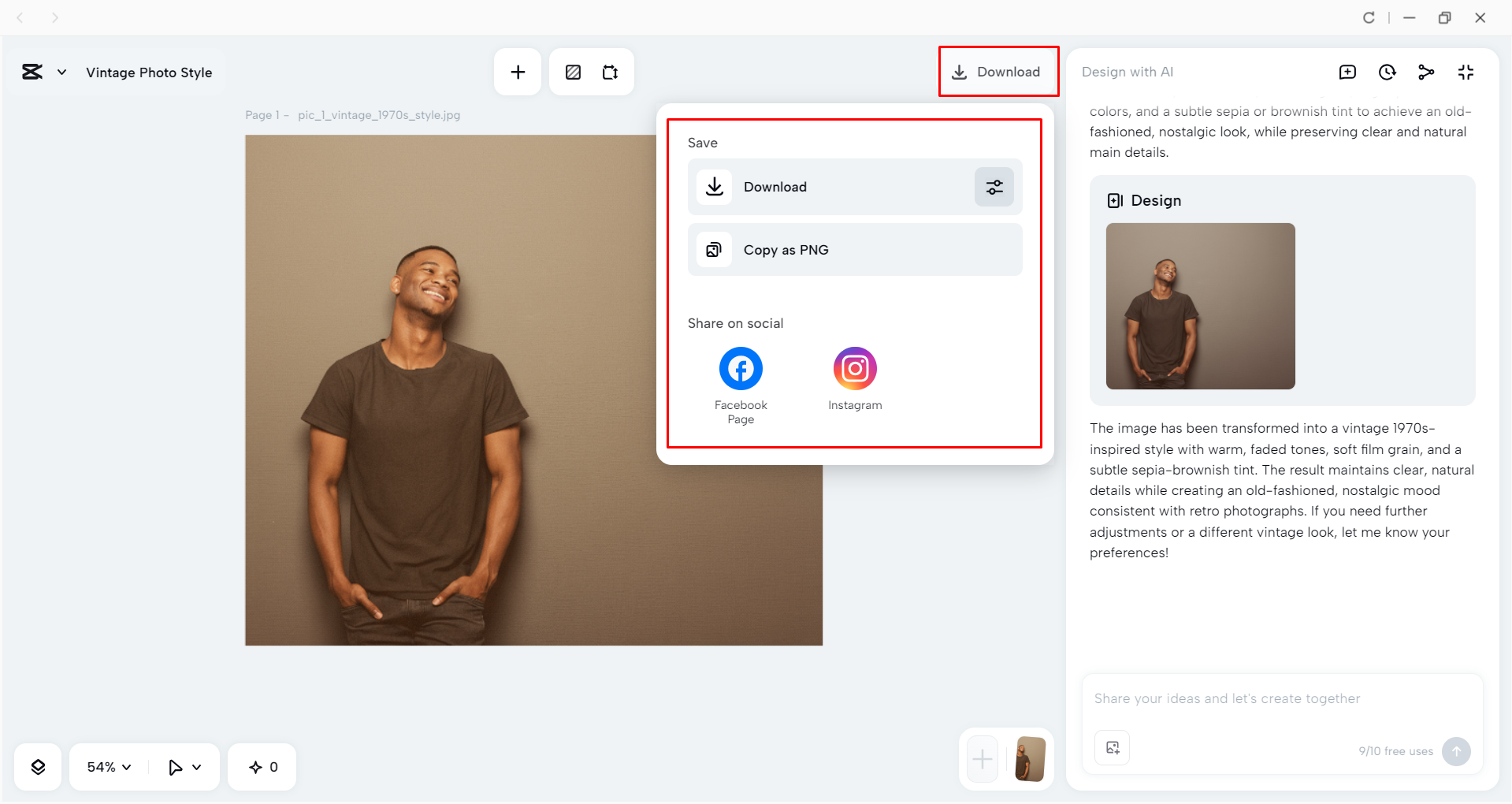
Task: Send the AI prompt with arrow button
Action: click(x=1456, y=751)
